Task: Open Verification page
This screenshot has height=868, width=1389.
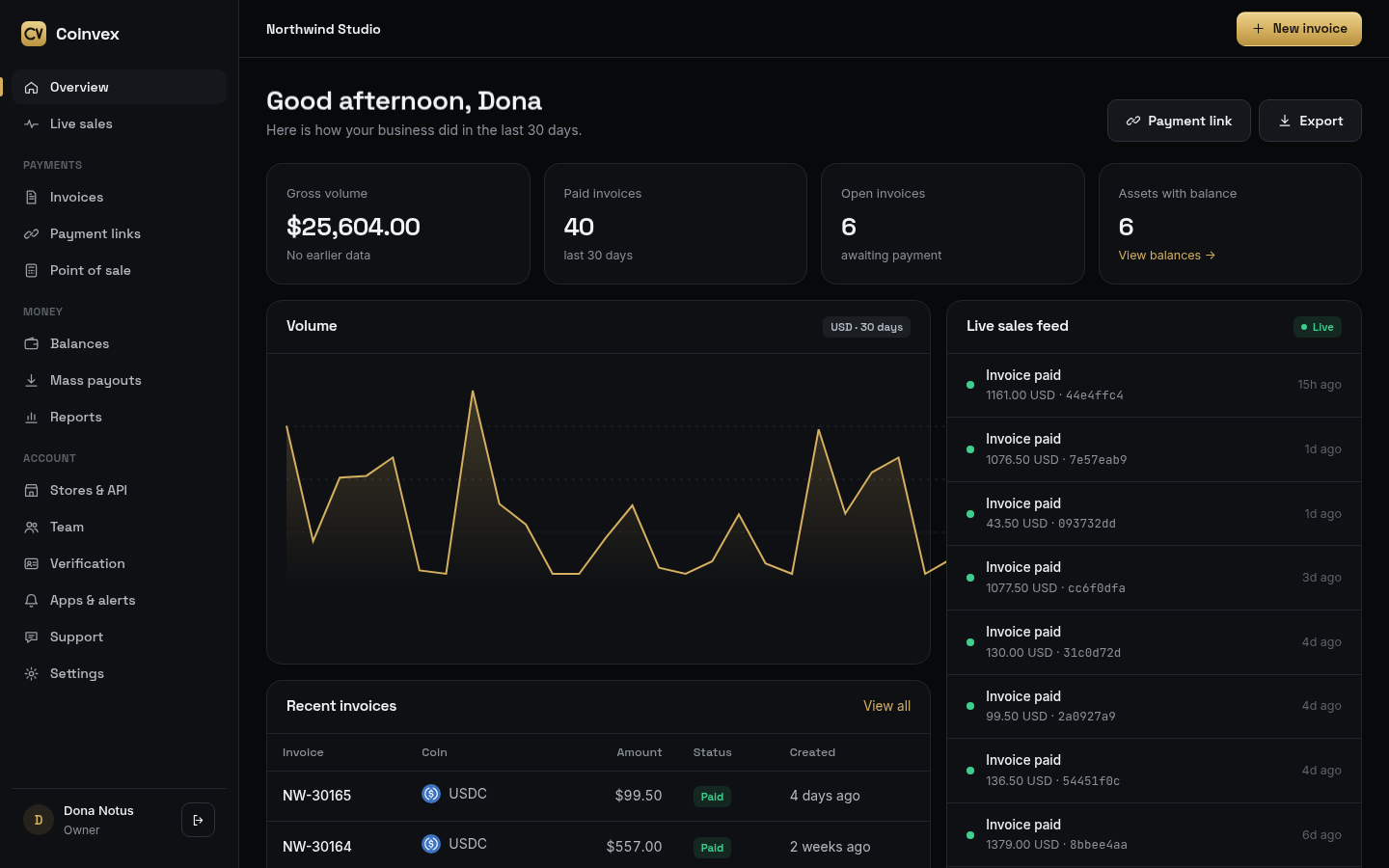Action: 120,563
